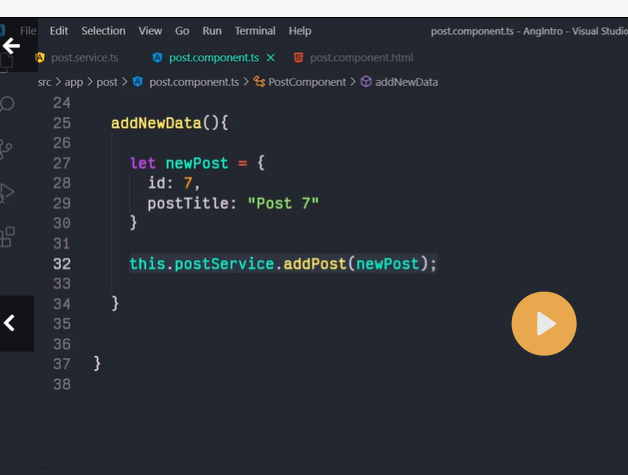Open the Terminal menu
This screenshot has height=475, width=628.
pos(255,31)
